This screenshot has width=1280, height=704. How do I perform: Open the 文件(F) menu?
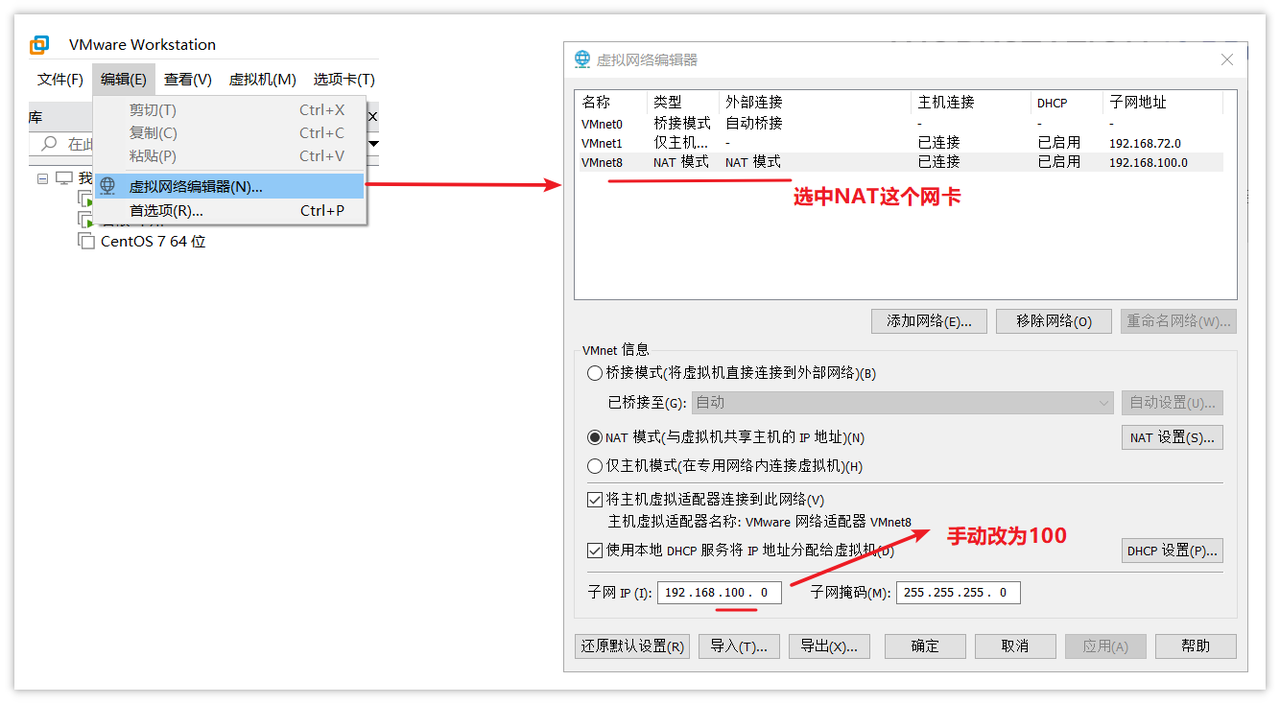click(x=60, y=79)
